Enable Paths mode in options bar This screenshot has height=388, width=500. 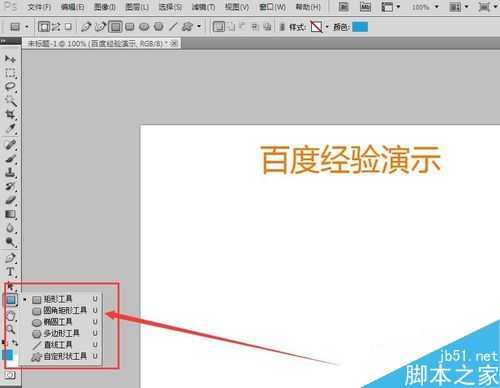(56, 27)
